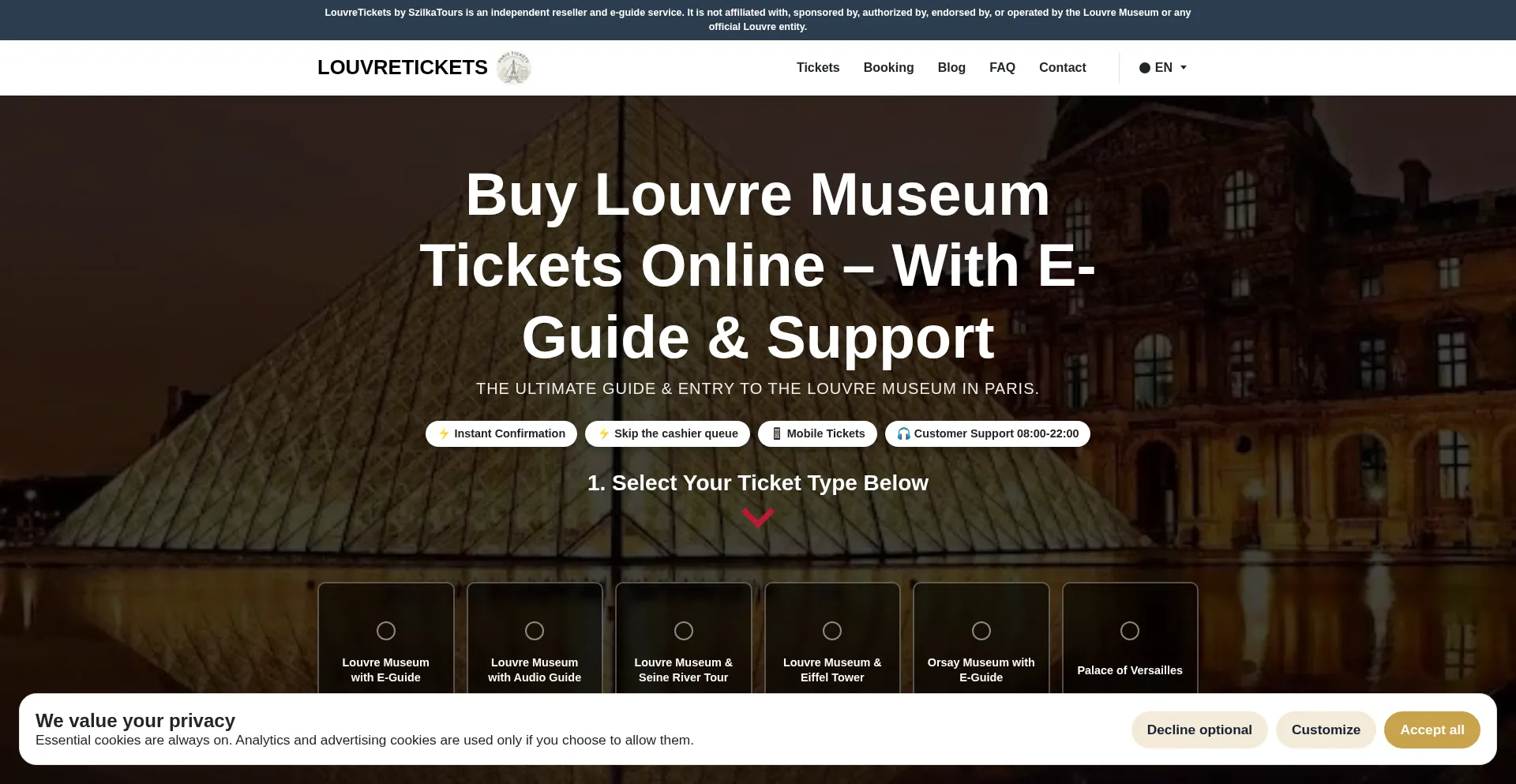Click the 'Louvre Museum & Eiffel Tower' label
Viewport: 1516px width, 784px height.
pyautogui.click(x=832, y=670)
